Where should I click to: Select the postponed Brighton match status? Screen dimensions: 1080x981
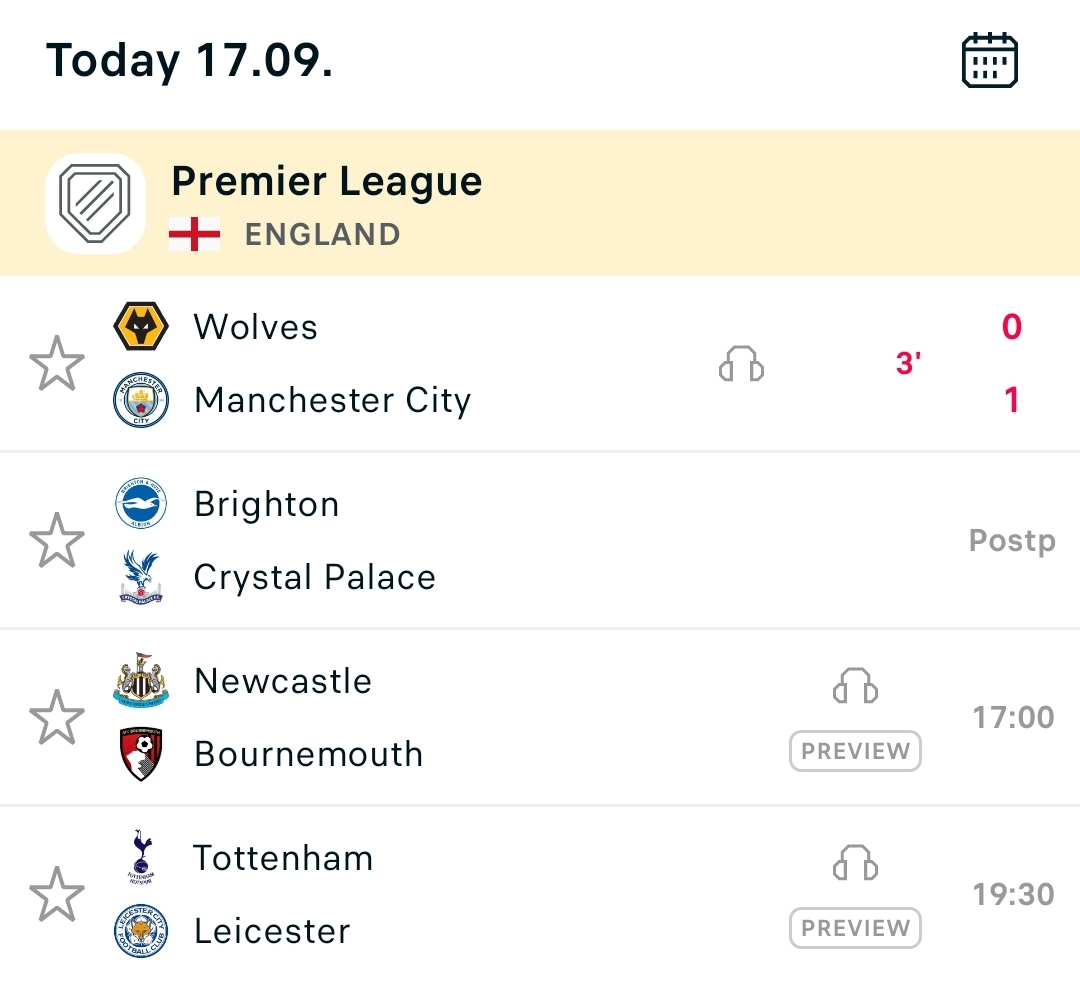point(1011,541)
